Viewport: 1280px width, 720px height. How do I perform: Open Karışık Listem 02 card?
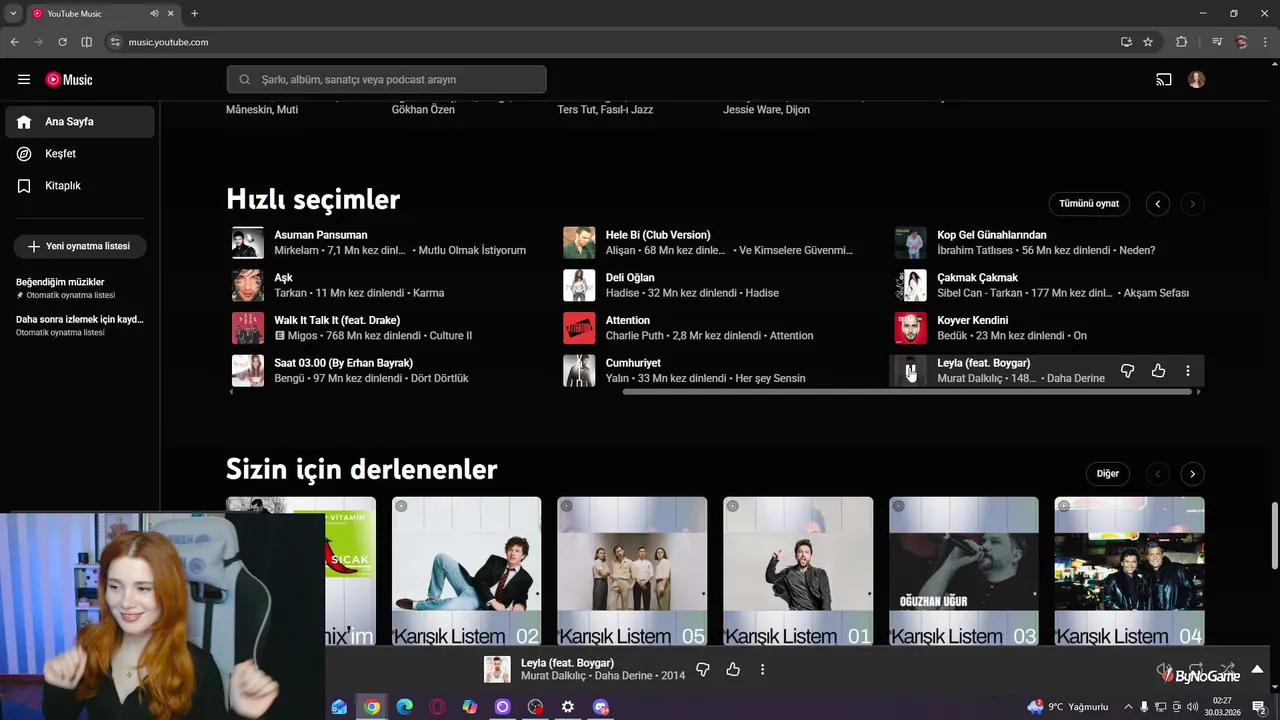point(466,571)
